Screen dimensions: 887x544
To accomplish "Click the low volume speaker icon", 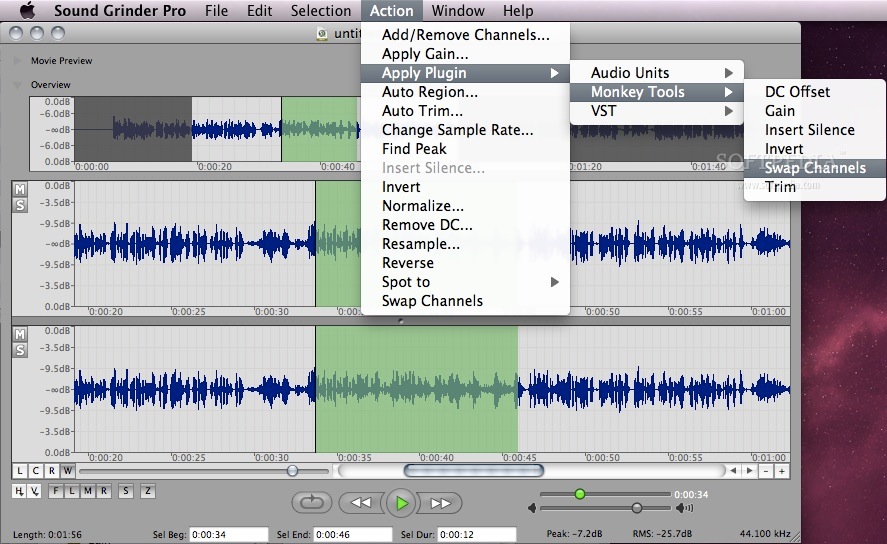I will pyautogui.click(x=532, y=508).
